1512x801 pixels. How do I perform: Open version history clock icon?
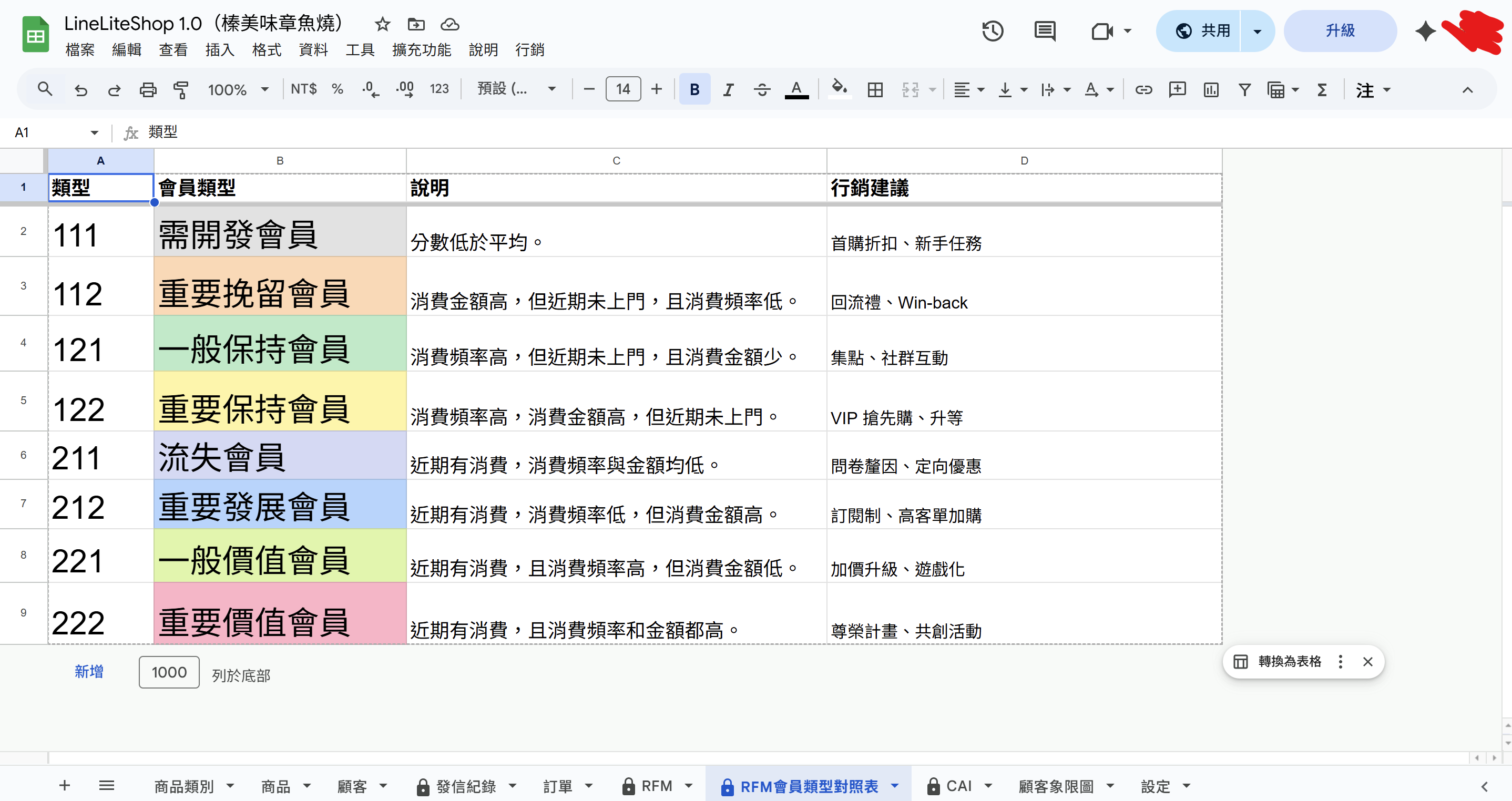pos(993,30)
